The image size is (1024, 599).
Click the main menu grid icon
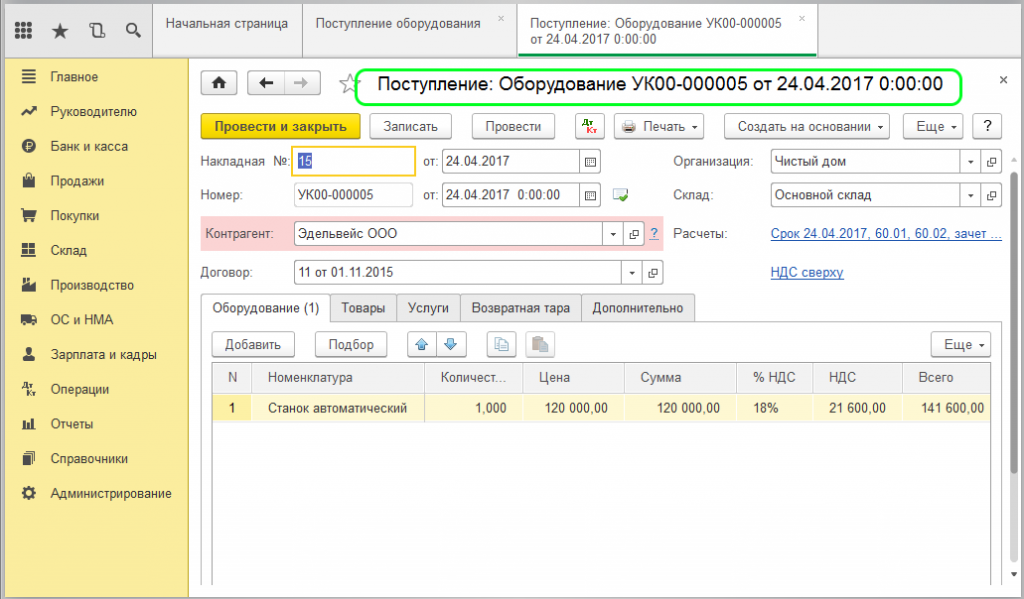23,30
